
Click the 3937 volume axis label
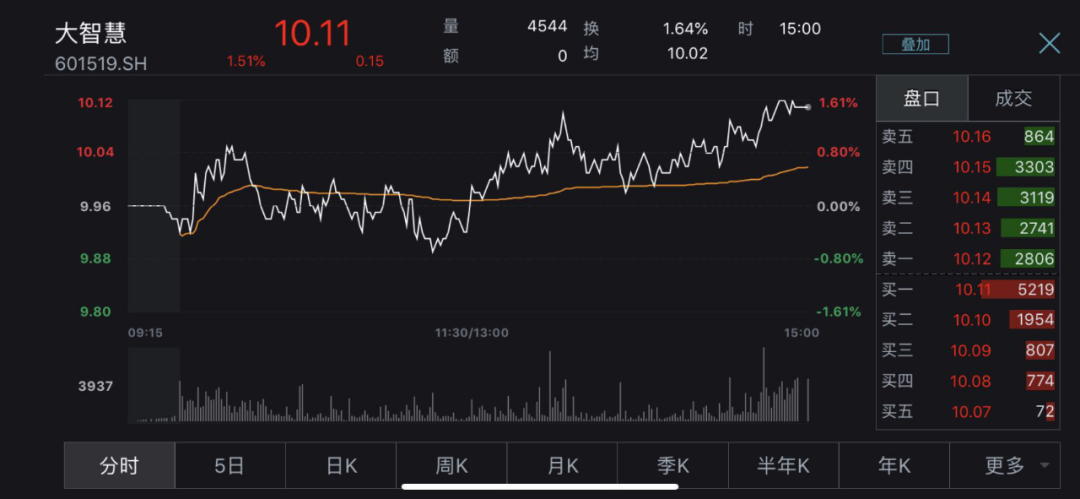pyautogui.click(x=95, y=386)
